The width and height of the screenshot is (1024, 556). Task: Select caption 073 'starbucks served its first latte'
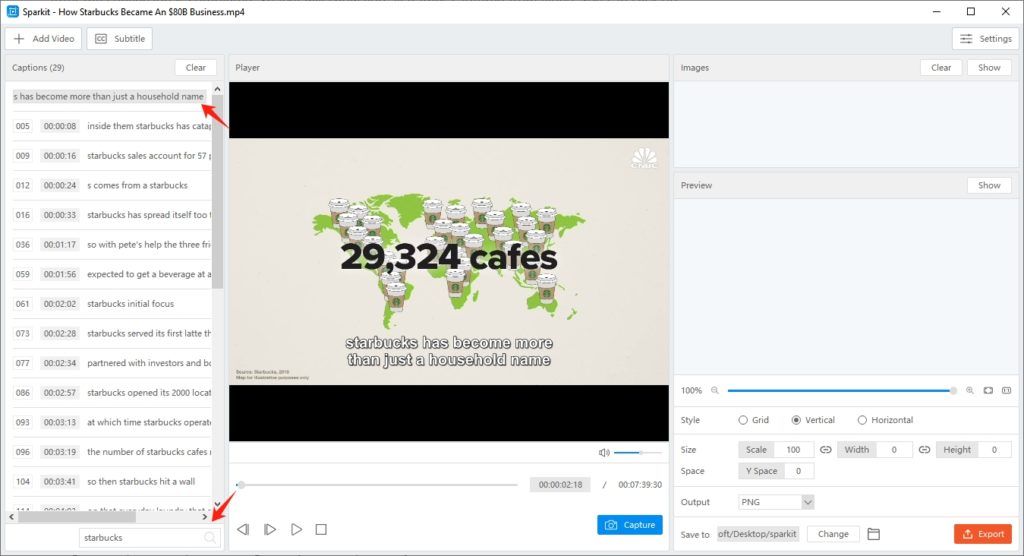[x=112, y=333]
